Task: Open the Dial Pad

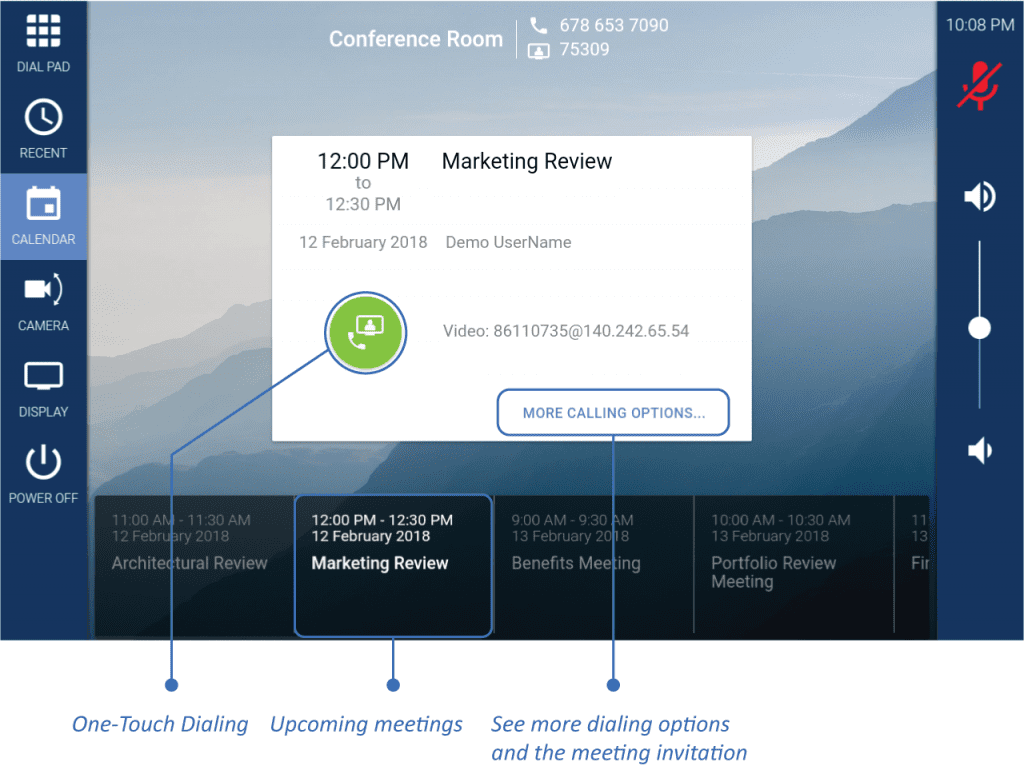Action: [43, 44]
